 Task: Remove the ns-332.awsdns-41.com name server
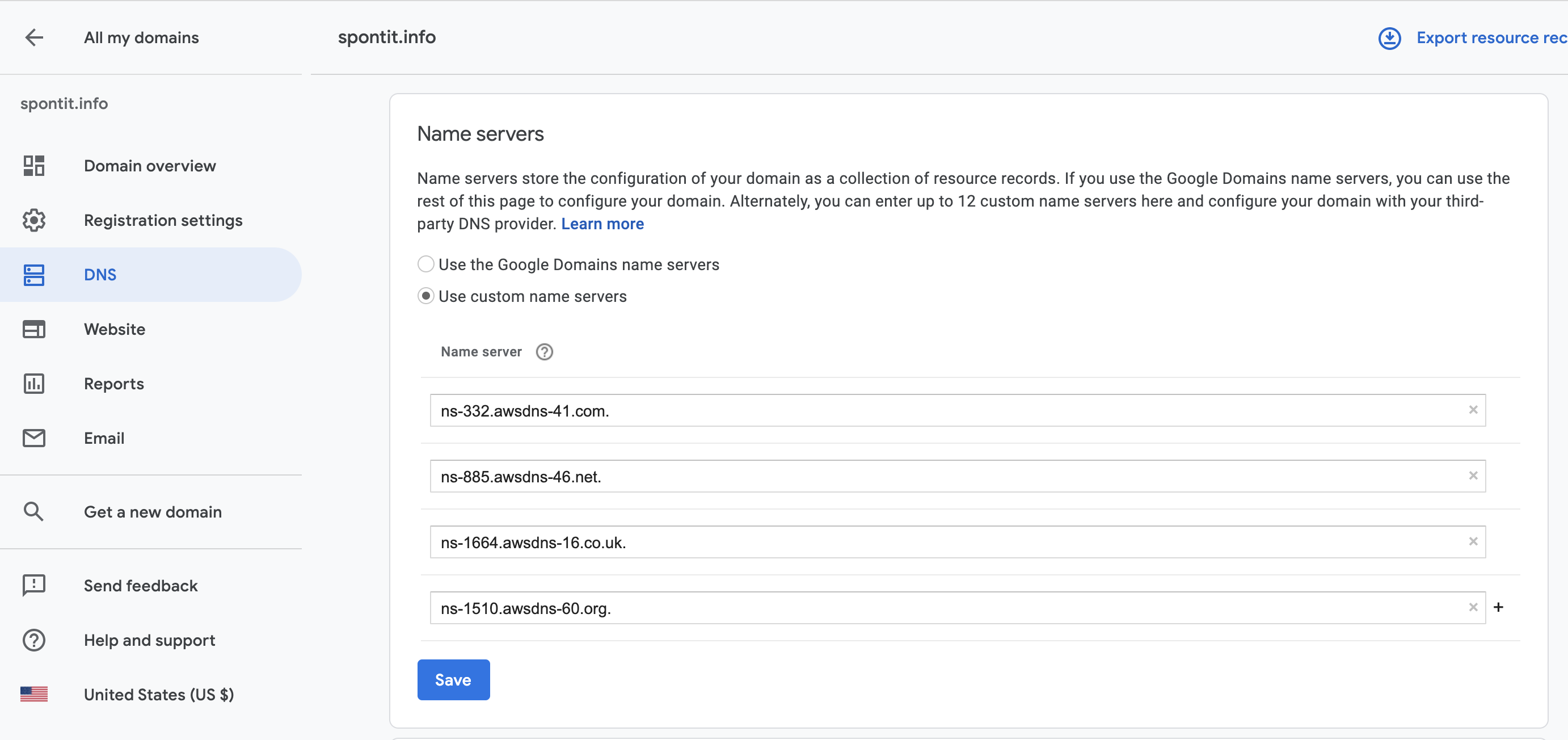coord(1473,410)
